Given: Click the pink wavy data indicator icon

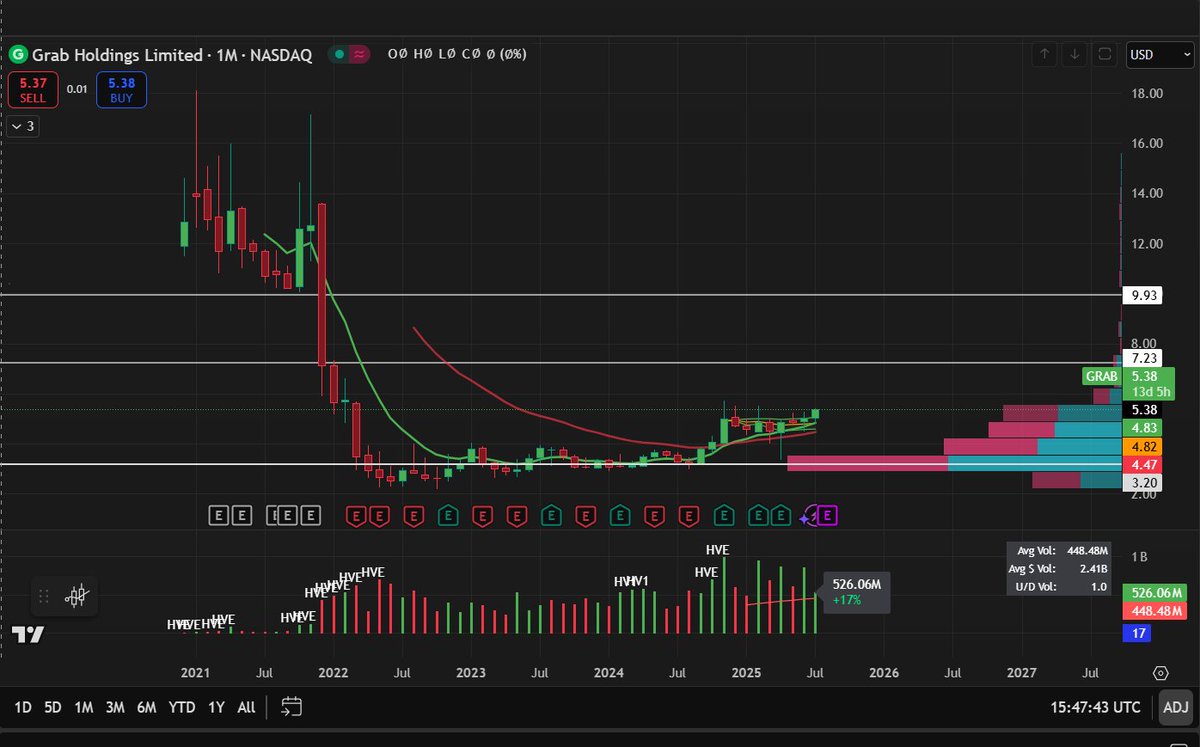Looking at the screenshot, I should coord(359,54).
